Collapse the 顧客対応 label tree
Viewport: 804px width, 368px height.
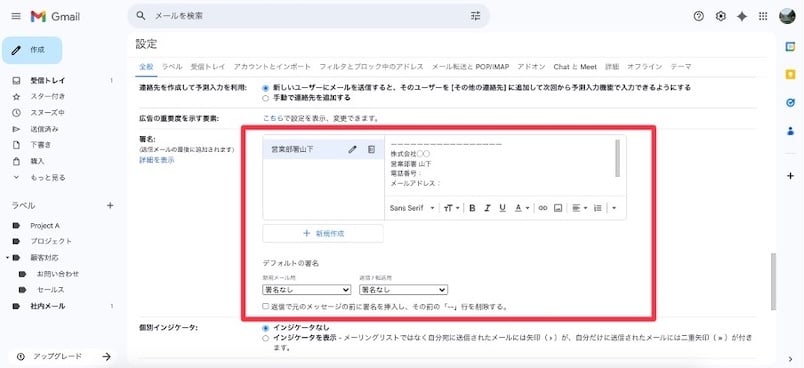(8, 257)
